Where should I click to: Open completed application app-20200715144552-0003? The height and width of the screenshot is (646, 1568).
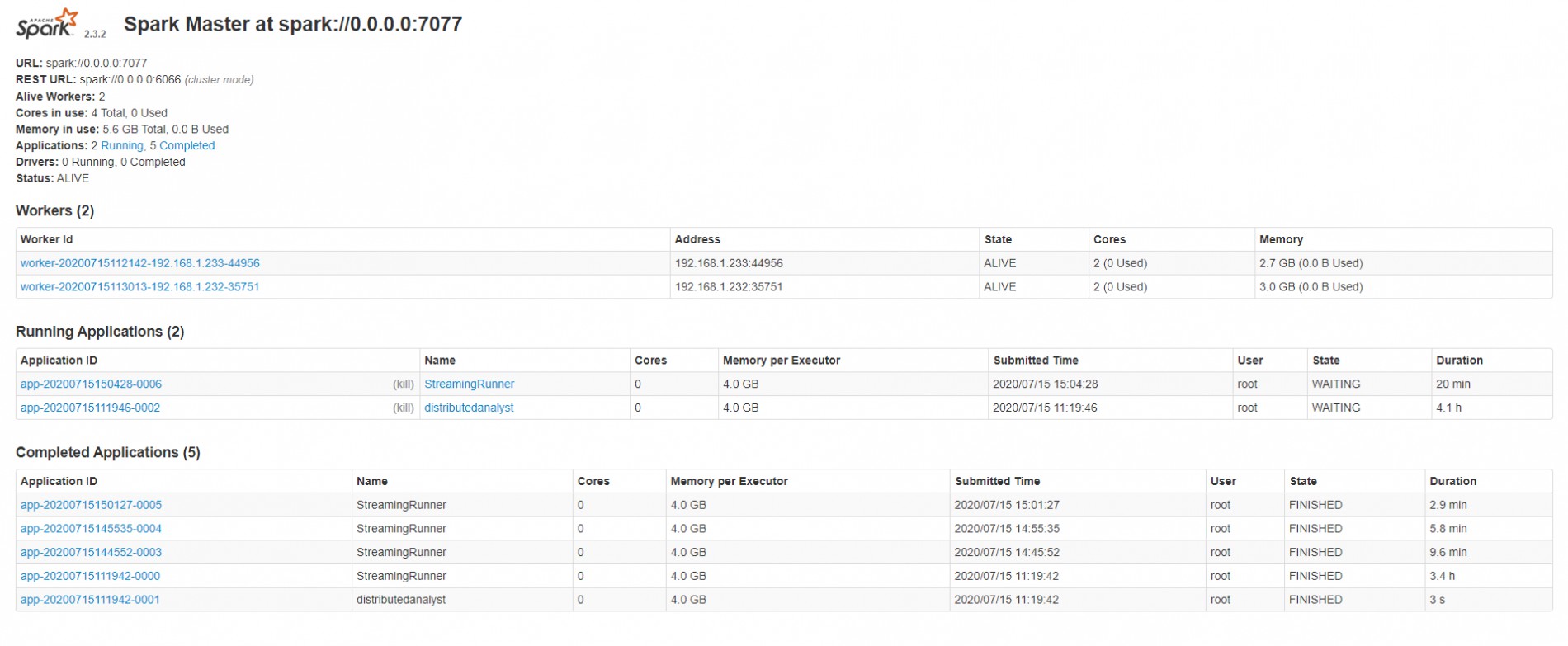click(91, 553)
